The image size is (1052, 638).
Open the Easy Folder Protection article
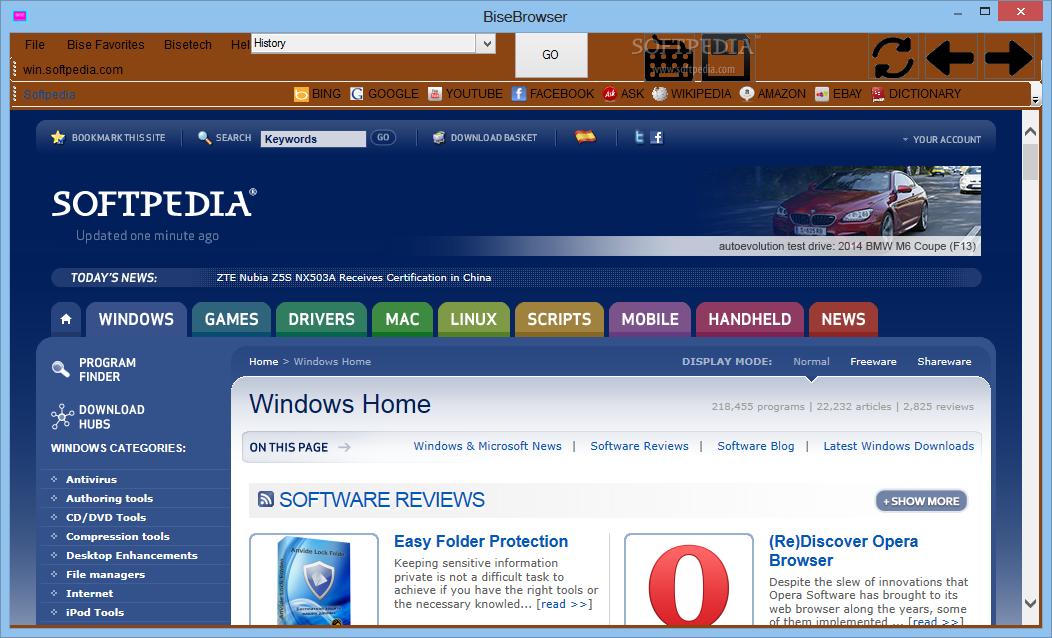coord(480,541)
